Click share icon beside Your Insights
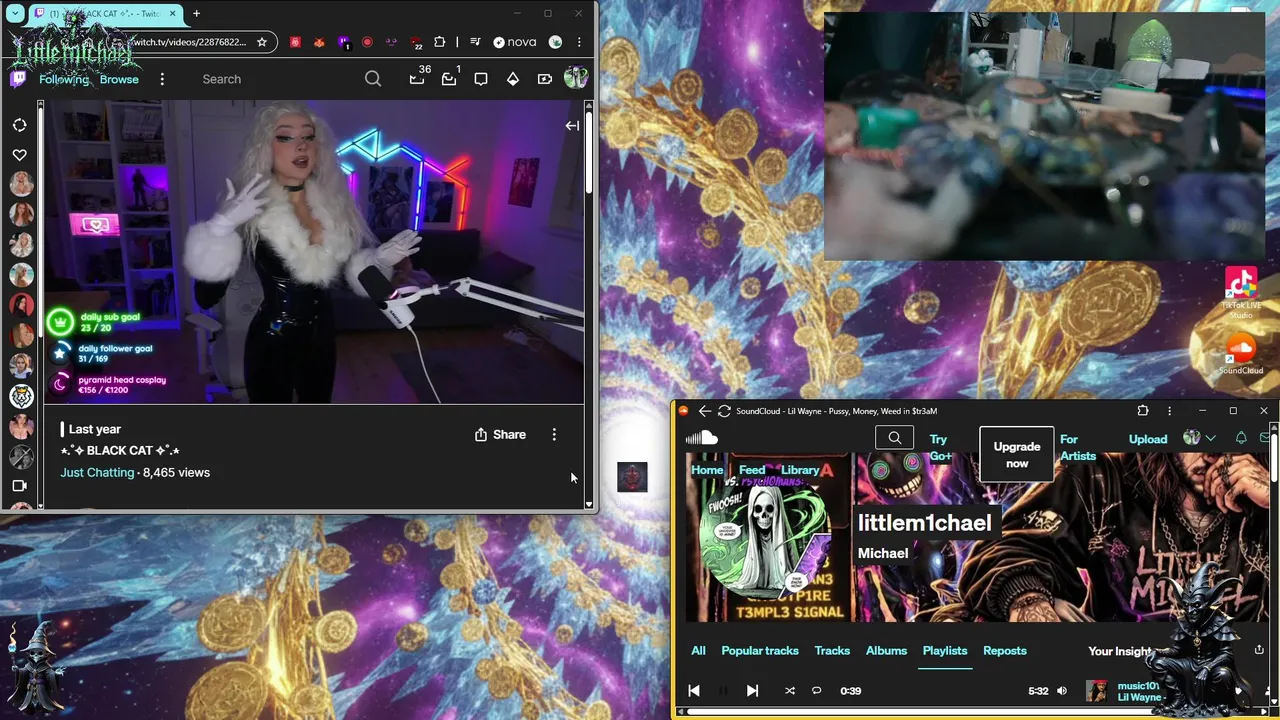Image resolution: width=1280 pixels, height=720 pixels. [x=1259, y=650]
